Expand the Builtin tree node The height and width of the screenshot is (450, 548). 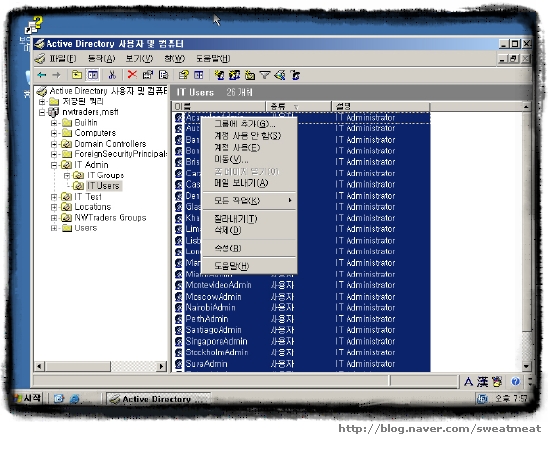click(54, 123)
